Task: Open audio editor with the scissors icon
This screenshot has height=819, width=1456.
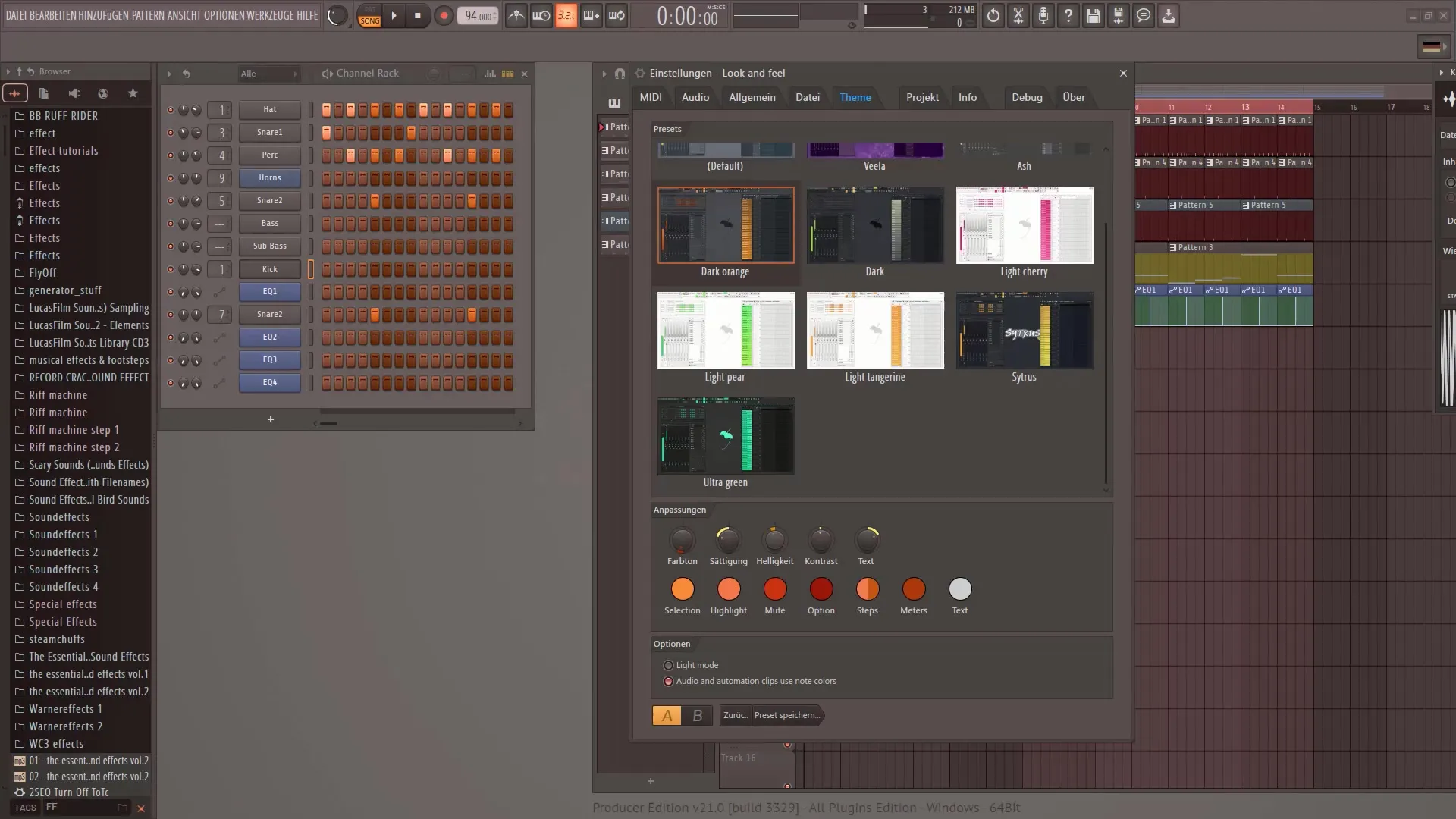Action: [1018, 15]
